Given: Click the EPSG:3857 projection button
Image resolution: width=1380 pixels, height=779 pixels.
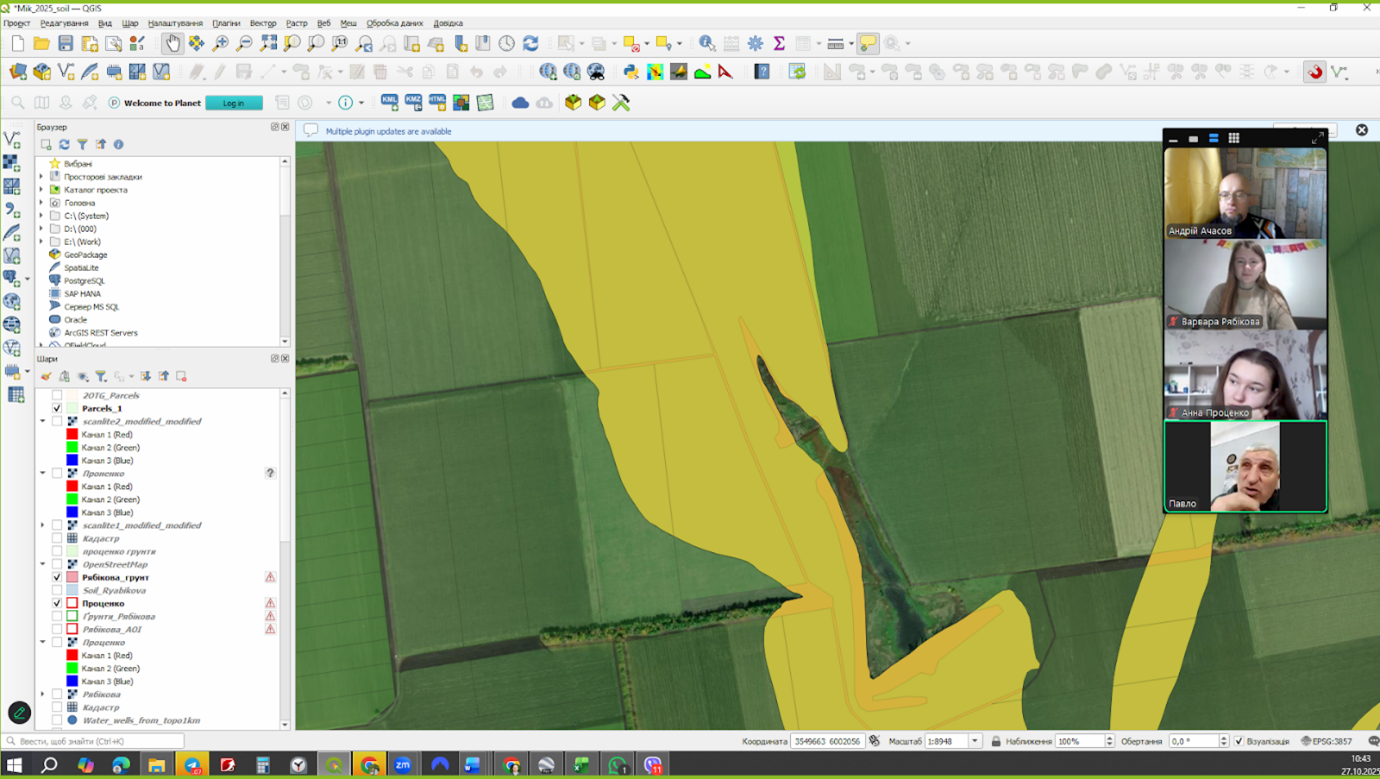Looking at the screenshot, I should click(x=1327, y=741).
